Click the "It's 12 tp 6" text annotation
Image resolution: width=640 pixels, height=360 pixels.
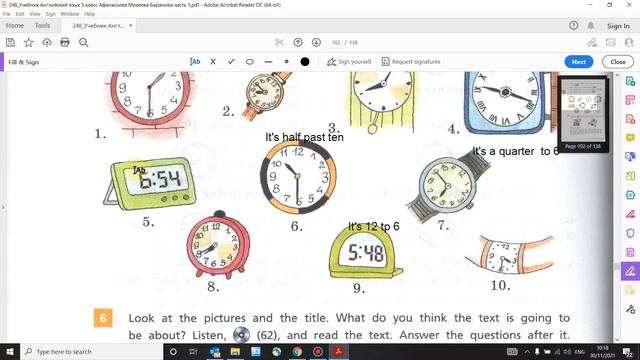373,227
